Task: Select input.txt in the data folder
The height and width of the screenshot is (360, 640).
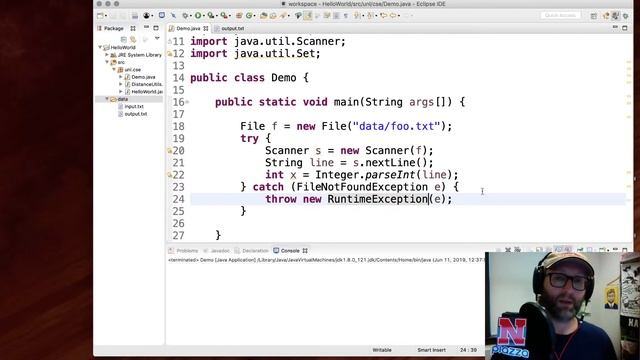Action: pos(134,106)
